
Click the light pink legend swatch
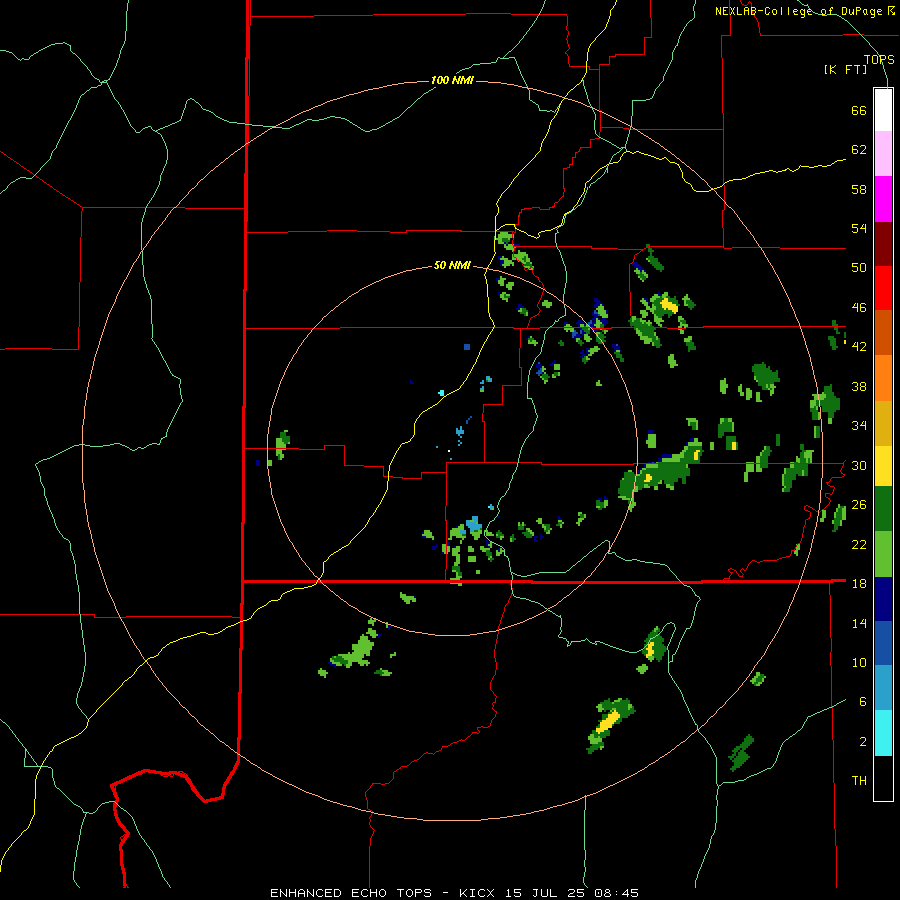[x=883, y=154]
